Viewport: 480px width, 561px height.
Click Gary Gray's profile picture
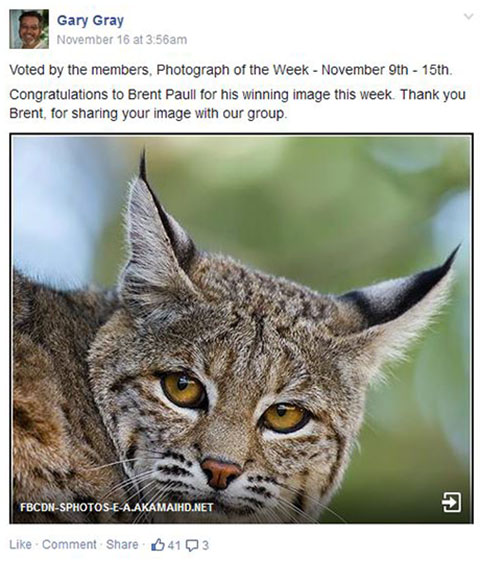click(x=29, y=29)
